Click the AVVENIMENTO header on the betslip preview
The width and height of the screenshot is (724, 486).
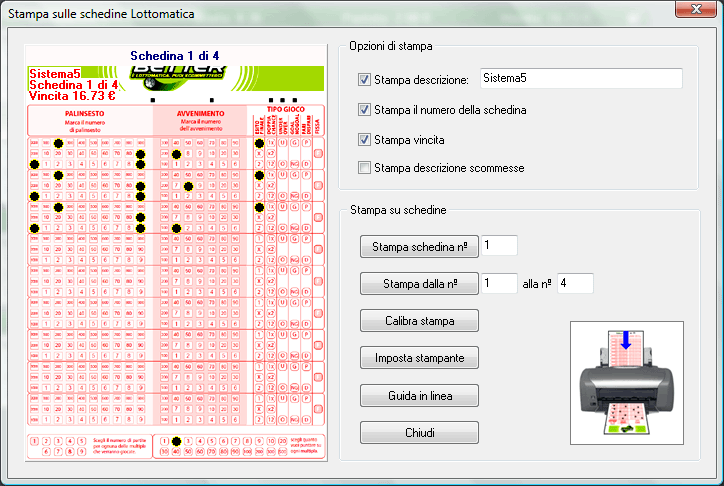[200, 115]
